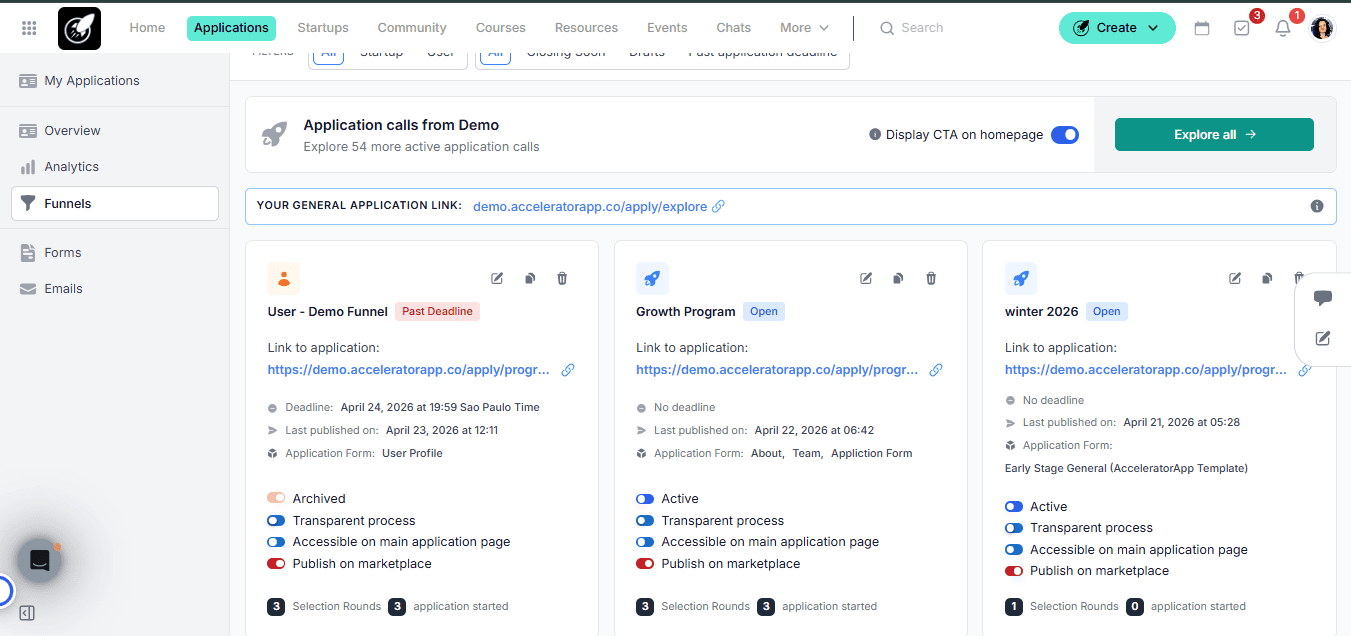Toggle Publish on marketplace for winter 2026

[1014, 571]
